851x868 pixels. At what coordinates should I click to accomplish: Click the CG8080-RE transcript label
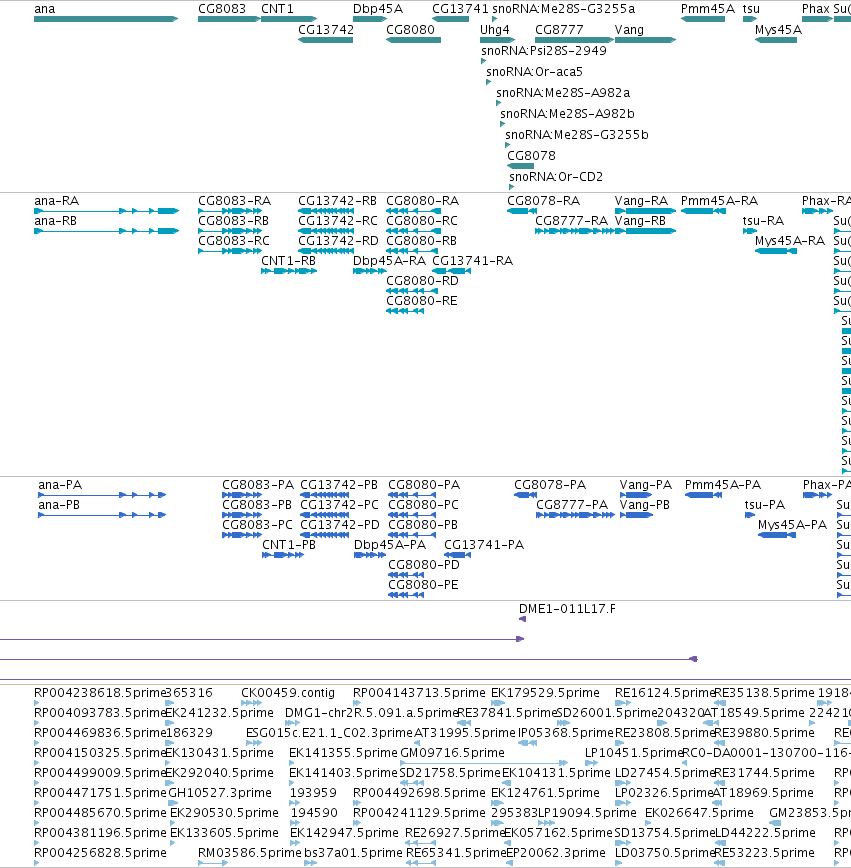(x=421, y=301)
